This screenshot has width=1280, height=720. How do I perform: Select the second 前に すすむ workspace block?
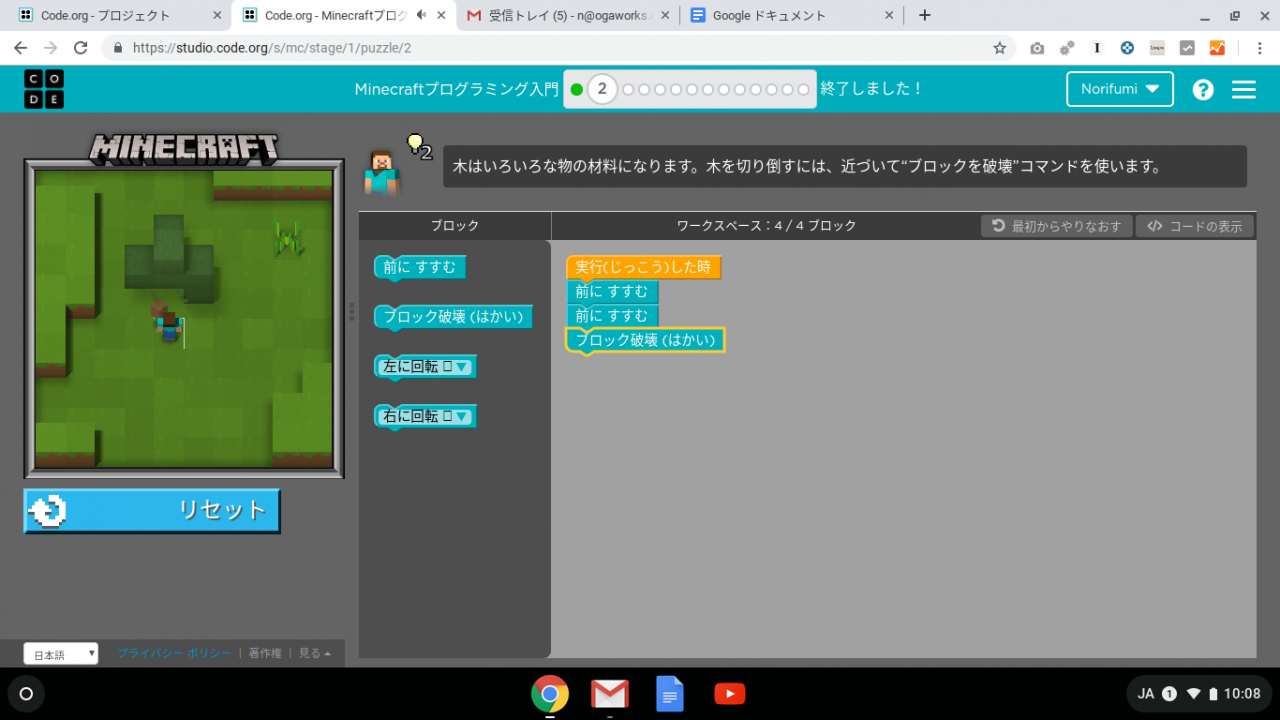[x=612, y=315]
